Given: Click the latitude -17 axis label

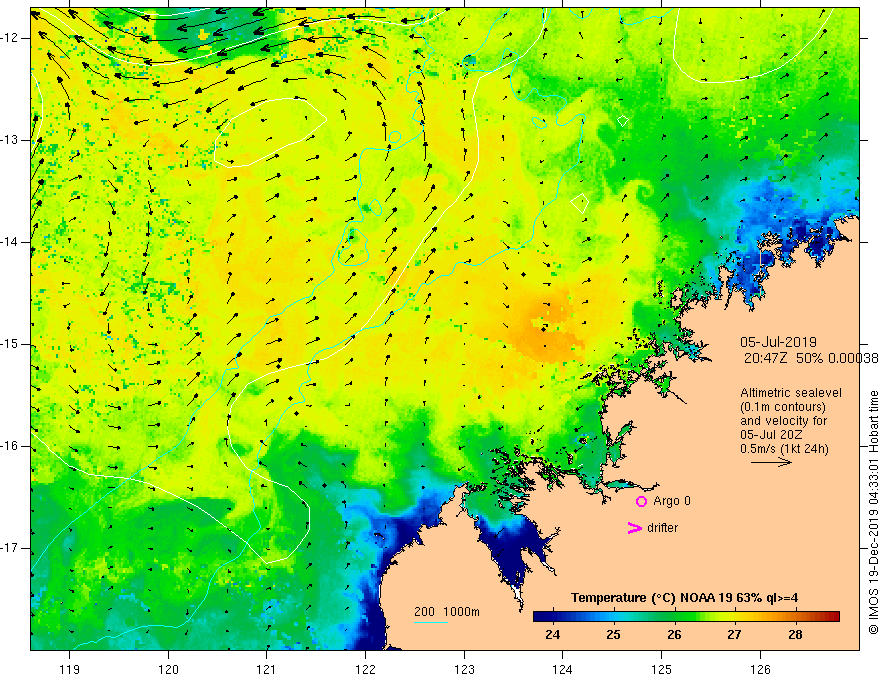Looking at the screenshot, I should click(12, 548).
